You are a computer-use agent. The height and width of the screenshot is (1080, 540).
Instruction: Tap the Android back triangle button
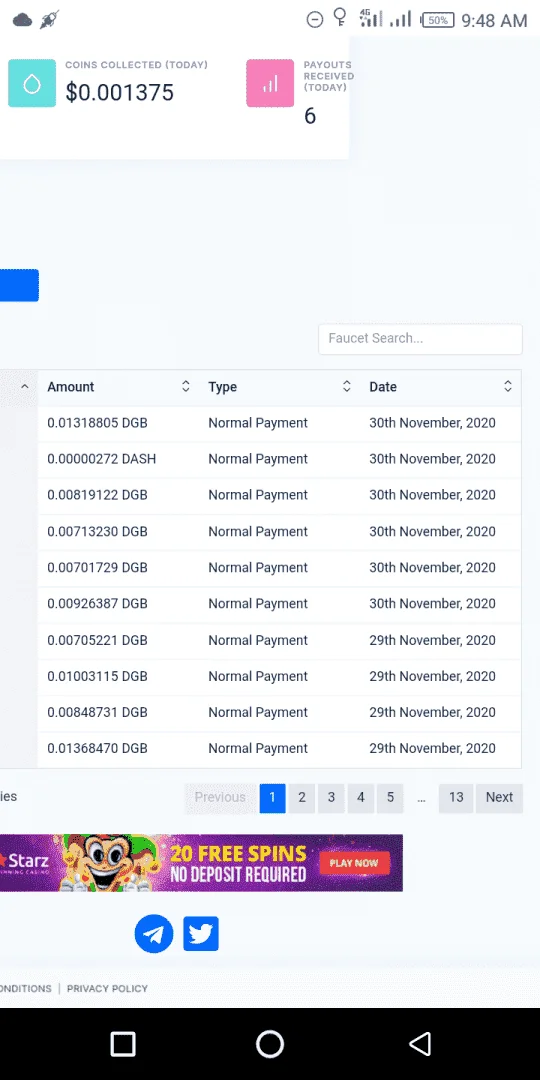pyautogui.click(x=419, y=1044)
